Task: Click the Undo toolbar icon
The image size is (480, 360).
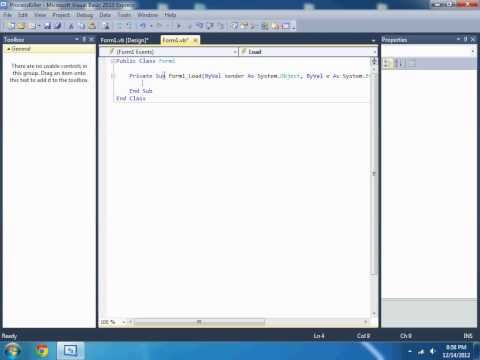Action: click(143, 26)
